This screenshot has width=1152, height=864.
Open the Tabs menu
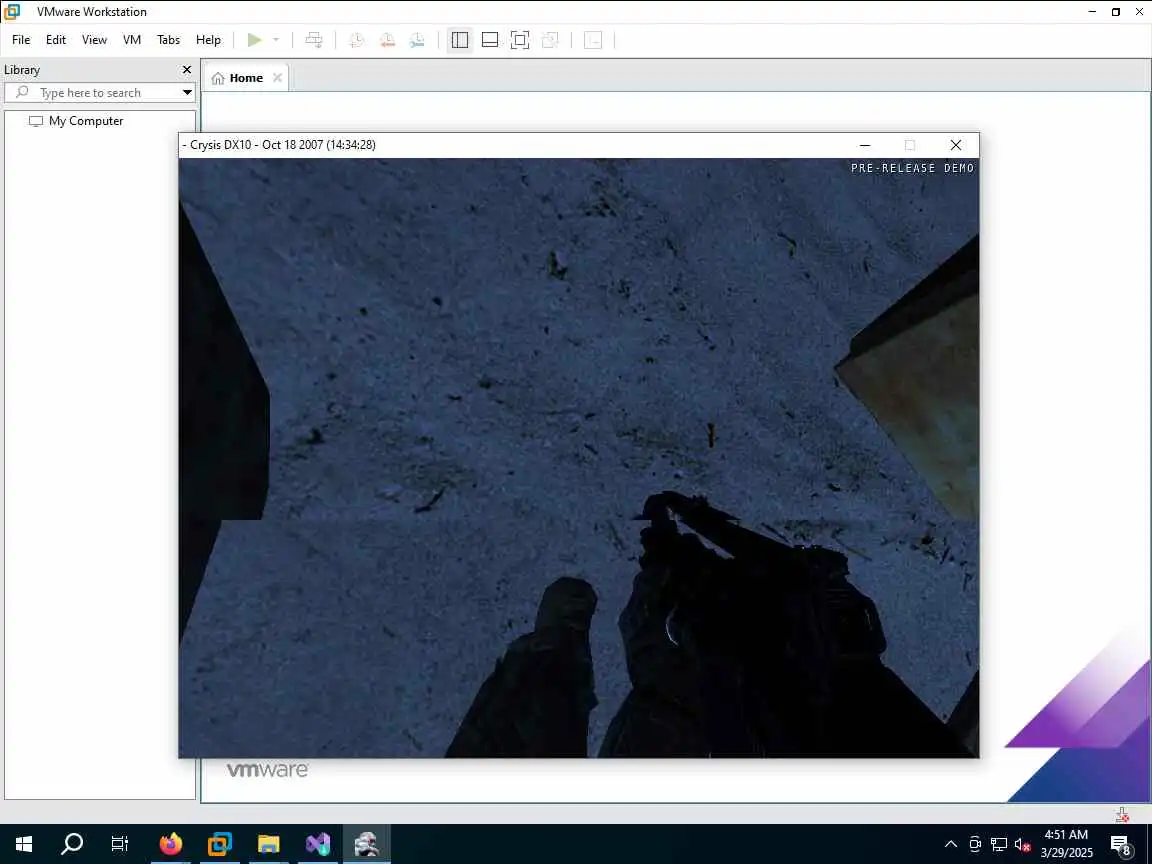(168, 40)
